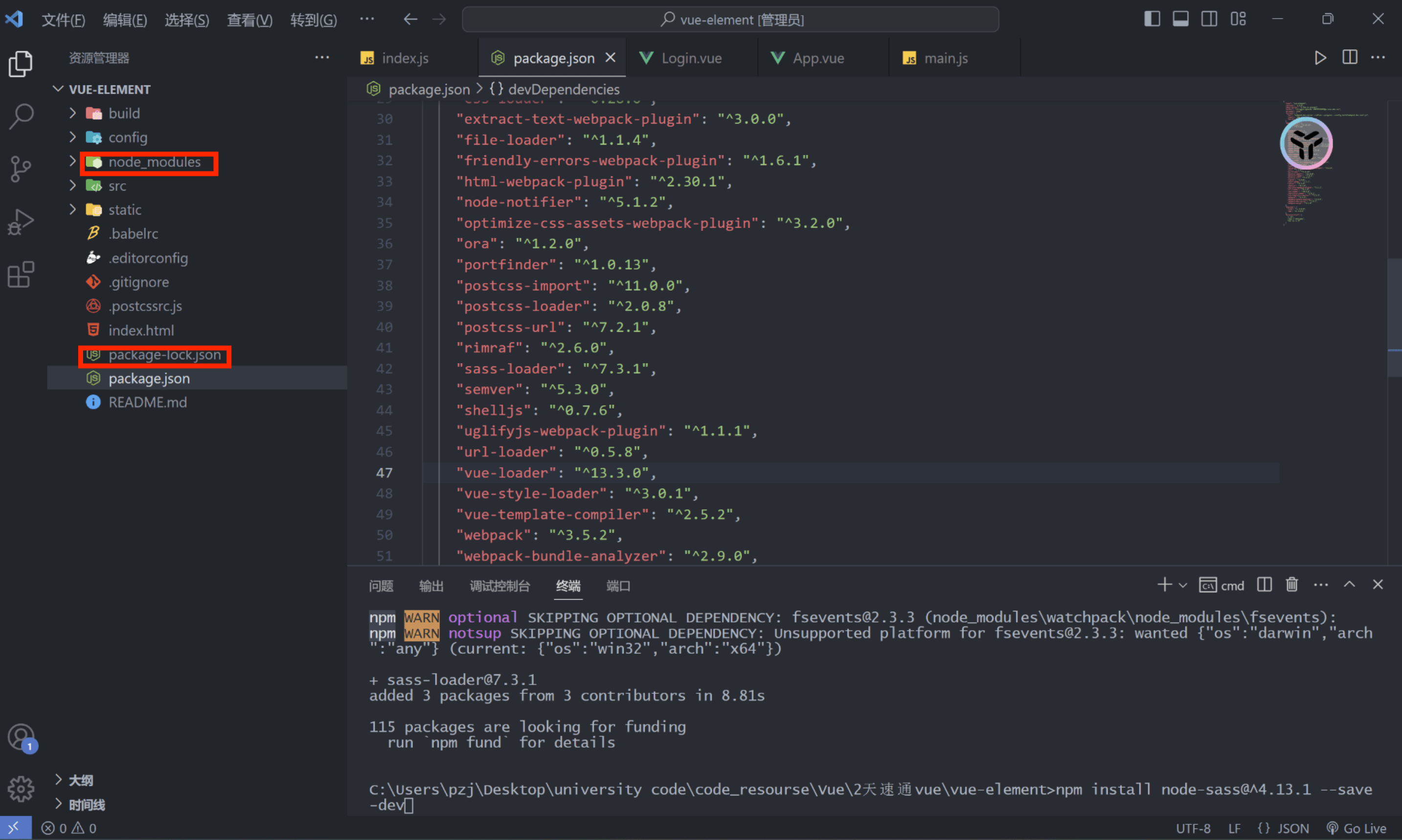Screen dimensions: 1402x840
Task: Toggle the secondary sidebar
Action: pyautogui.click(x=1209, y=19)
